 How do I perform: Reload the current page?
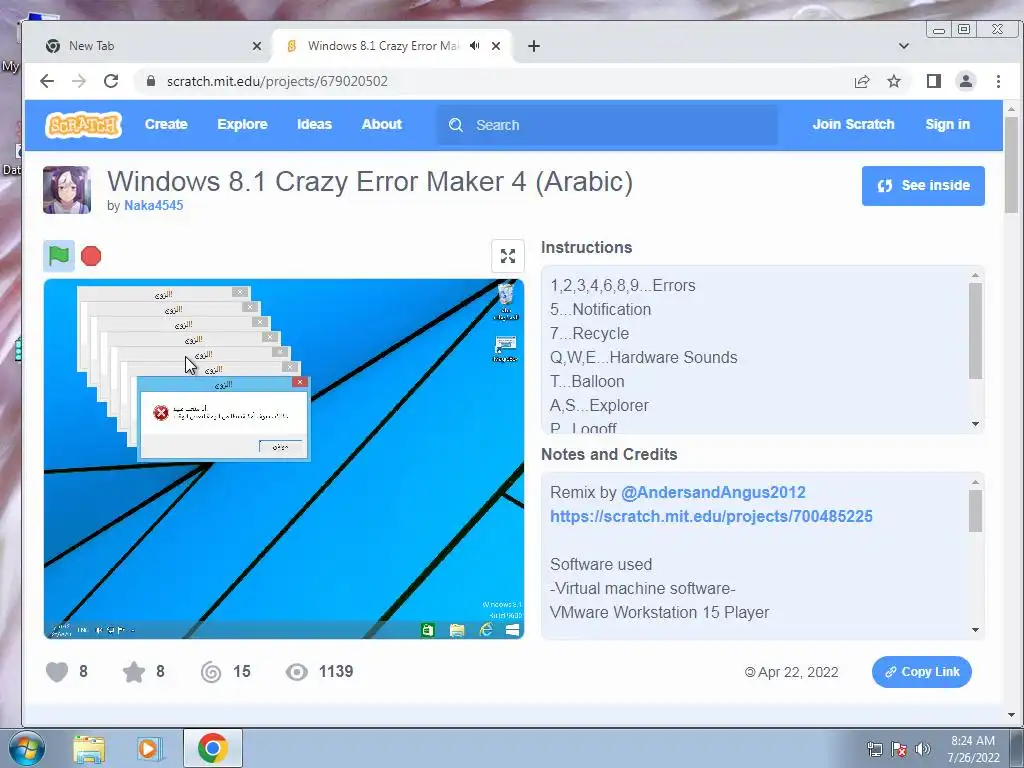tap(111, 81)
